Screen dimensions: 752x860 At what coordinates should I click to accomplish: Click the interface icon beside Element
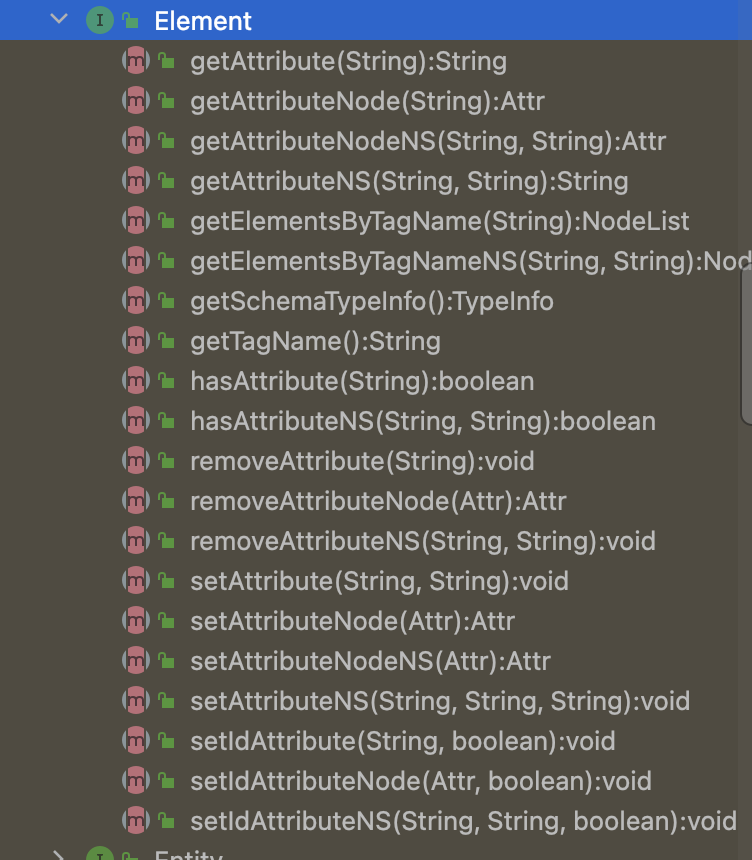[100, 20]
